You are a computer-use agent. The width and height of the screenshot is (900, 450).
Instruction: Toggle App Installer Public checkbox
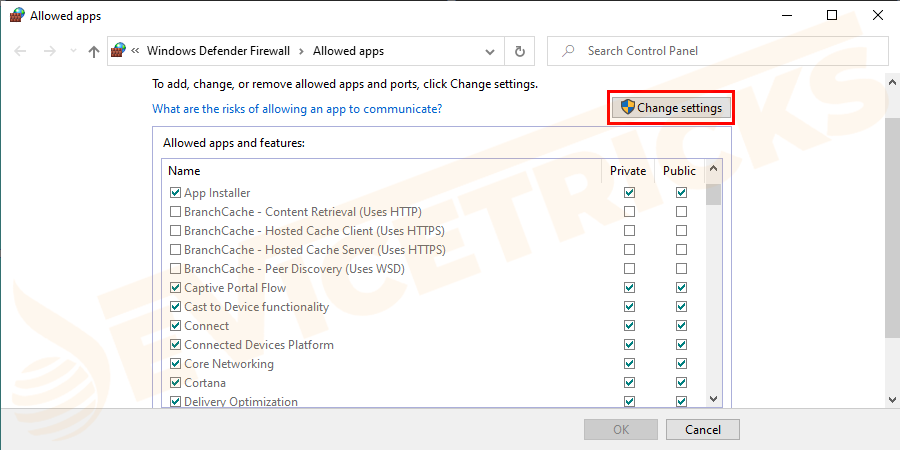click(681, 192)
